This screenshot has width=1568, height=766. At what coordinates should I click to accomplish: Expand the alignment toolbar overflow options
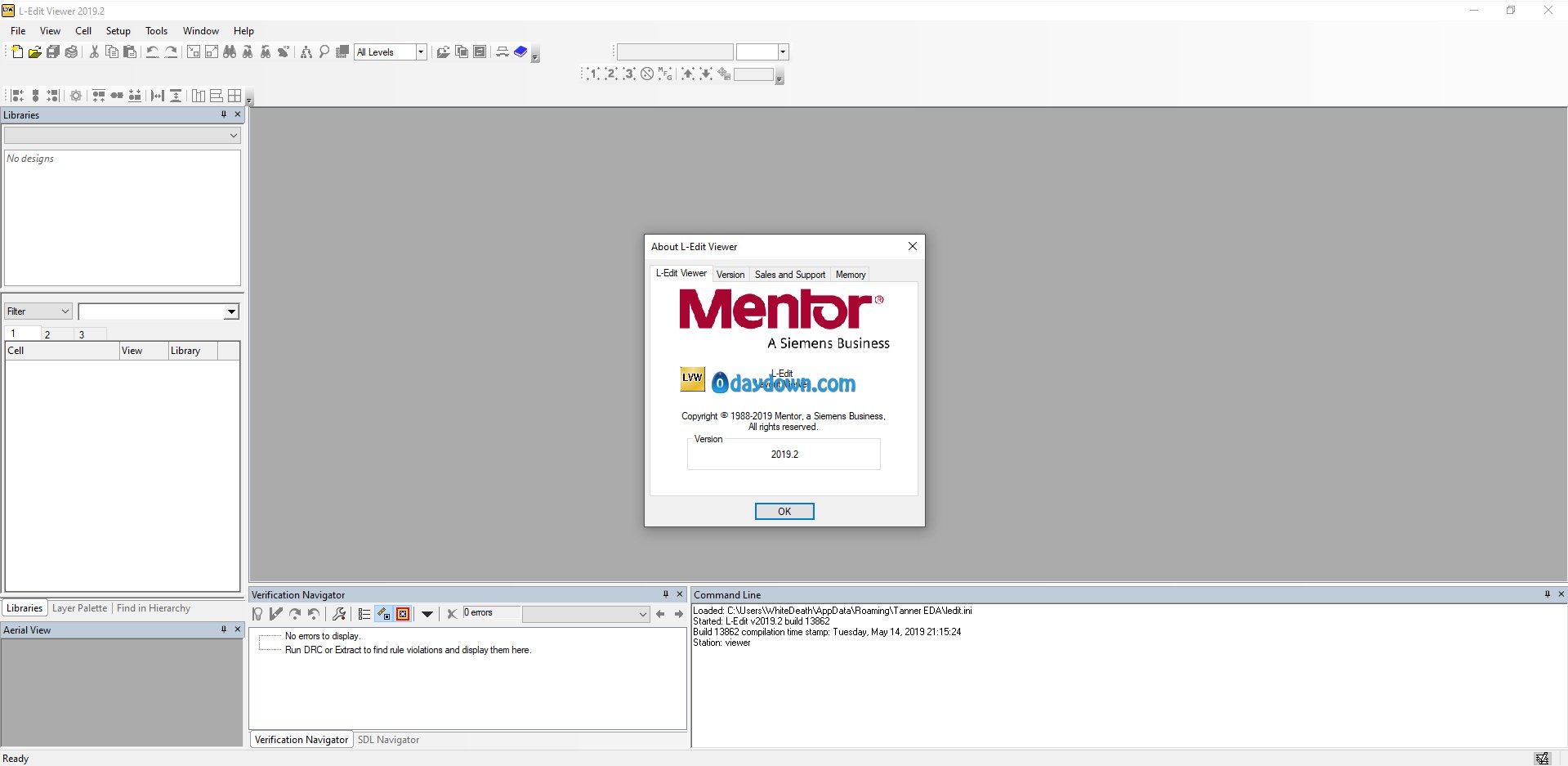tap(249, 99)
